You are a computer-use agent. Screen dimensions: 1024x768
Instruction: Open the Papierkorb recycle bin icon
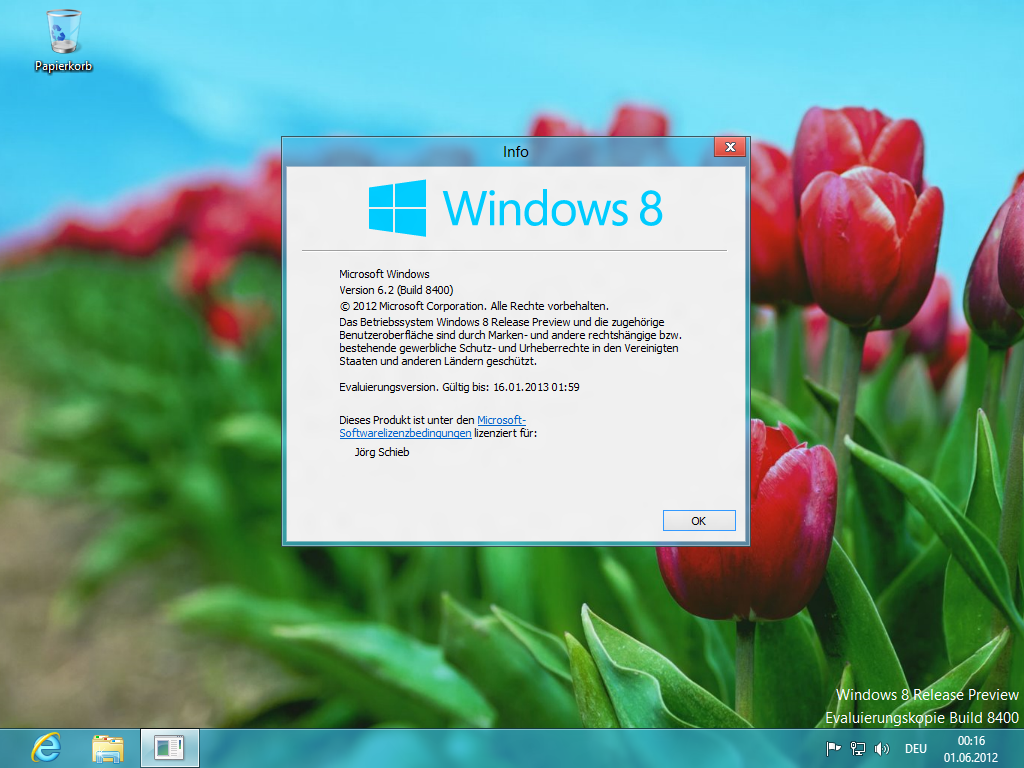pos(63,40)
